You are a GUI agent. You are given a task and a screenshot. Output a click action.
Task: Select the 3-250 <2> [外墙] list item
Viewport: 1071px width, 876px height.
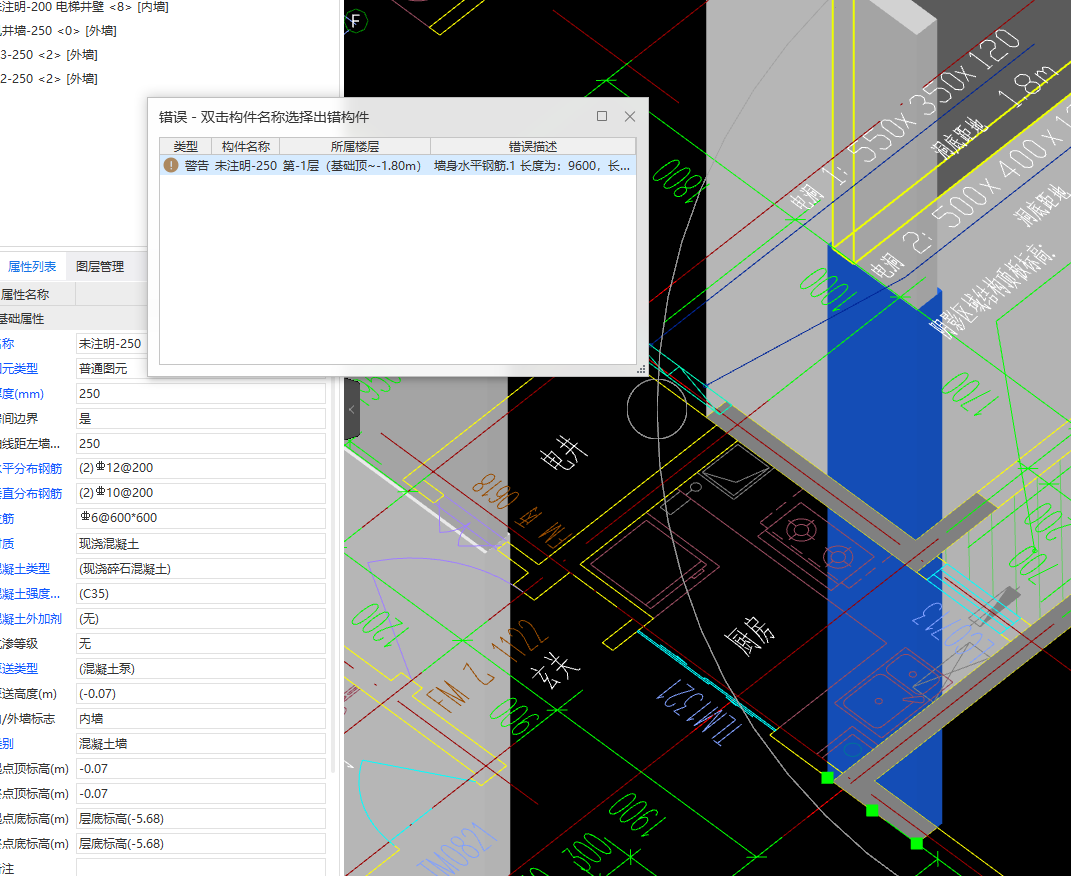tap(50, 55)
